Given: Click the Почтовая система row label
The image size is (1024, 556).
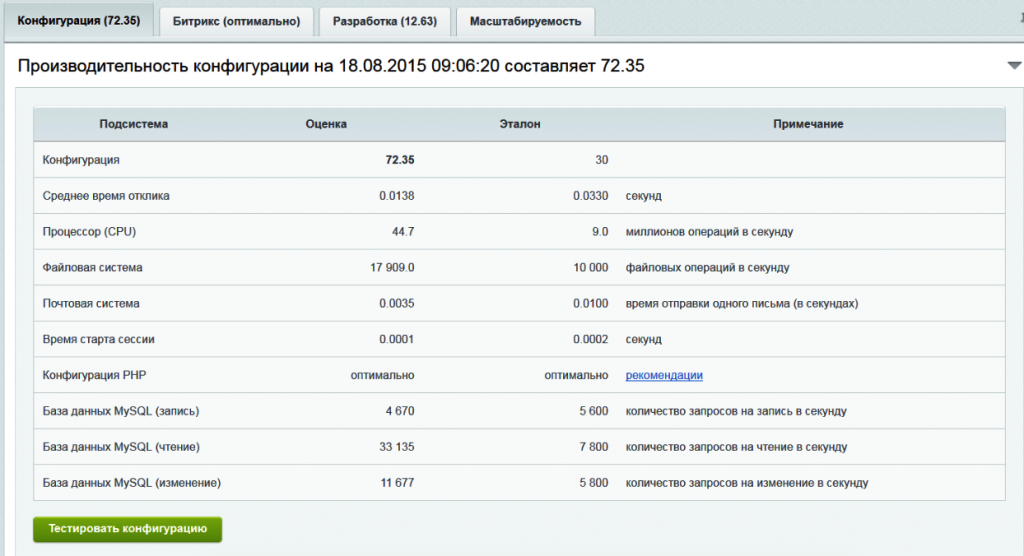Looking at the screenshot, I should click(x=91, y=303).
